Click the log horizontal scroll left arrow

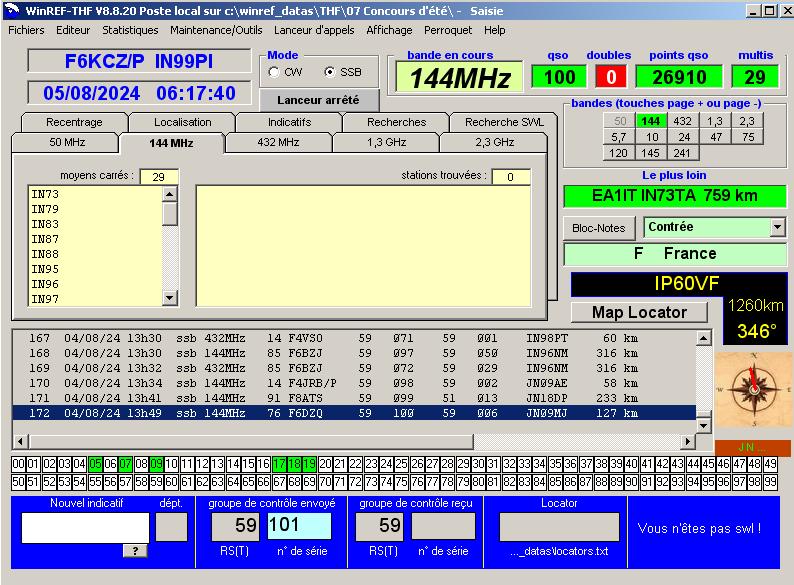[x=20, y=441]
